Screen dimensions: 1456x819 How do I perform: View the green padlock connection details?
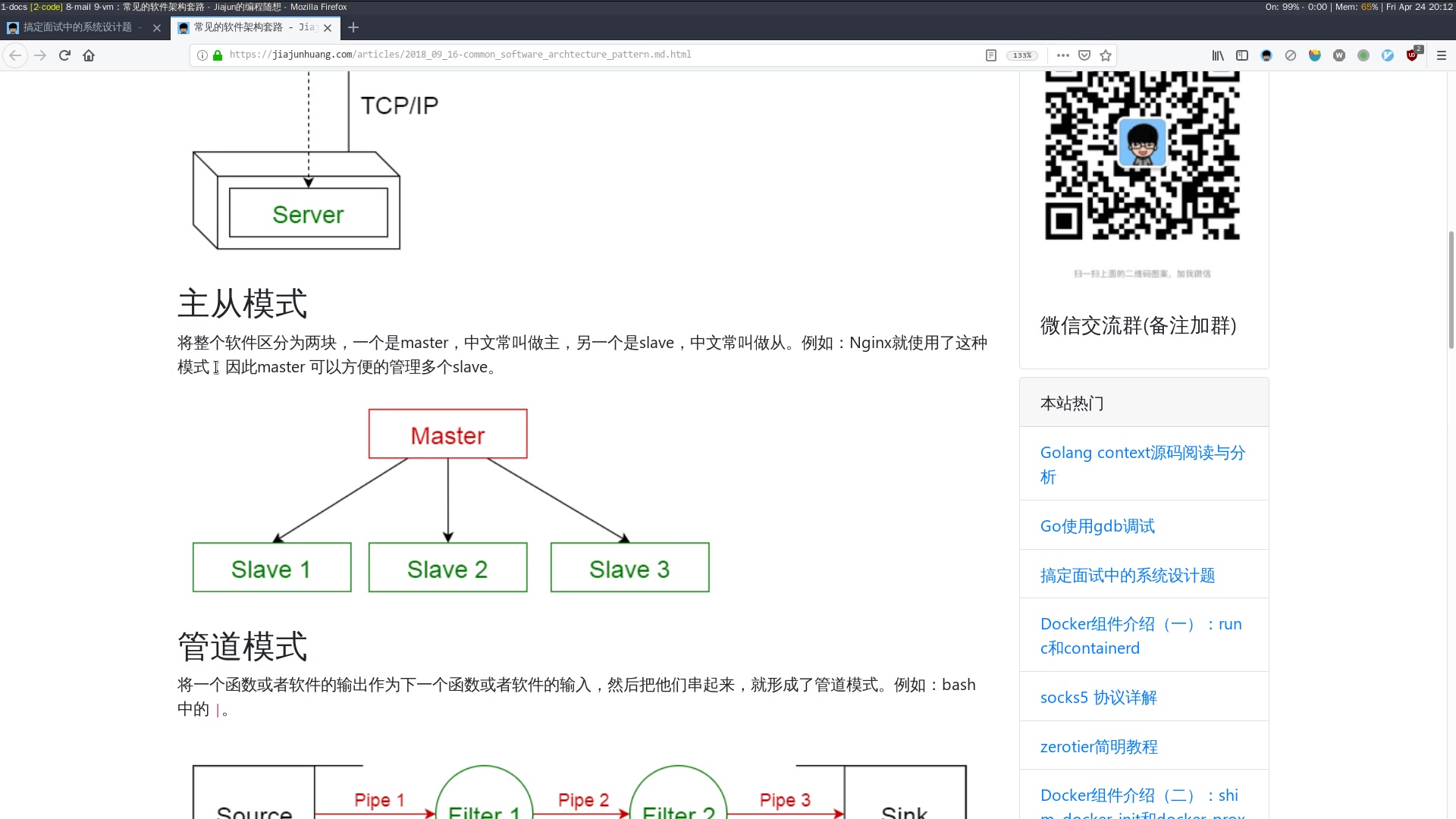(218, 55)
